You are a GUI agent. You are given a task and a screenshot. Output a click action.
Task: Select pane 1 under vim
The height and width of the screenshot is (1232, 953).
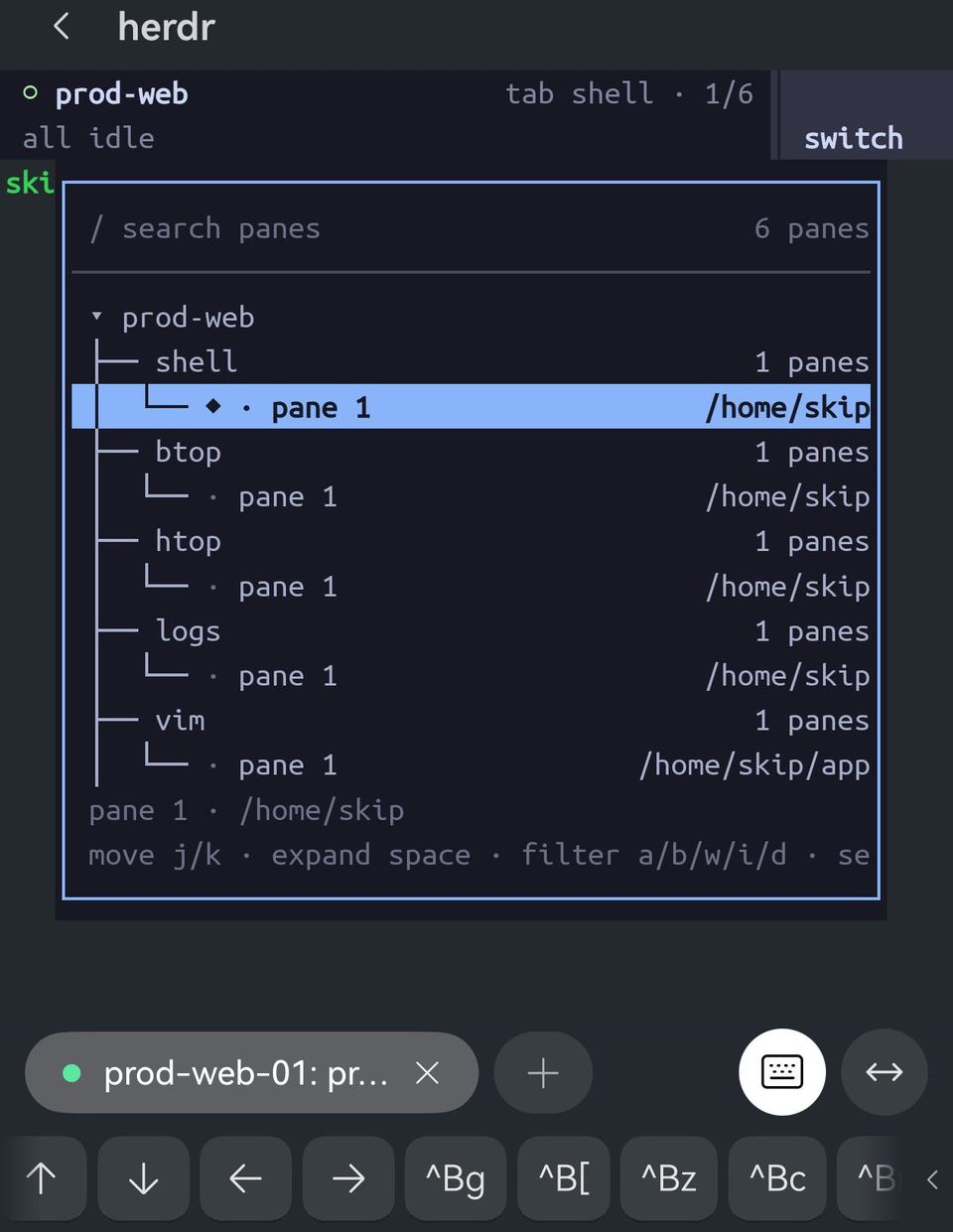[x=472, y=764]
